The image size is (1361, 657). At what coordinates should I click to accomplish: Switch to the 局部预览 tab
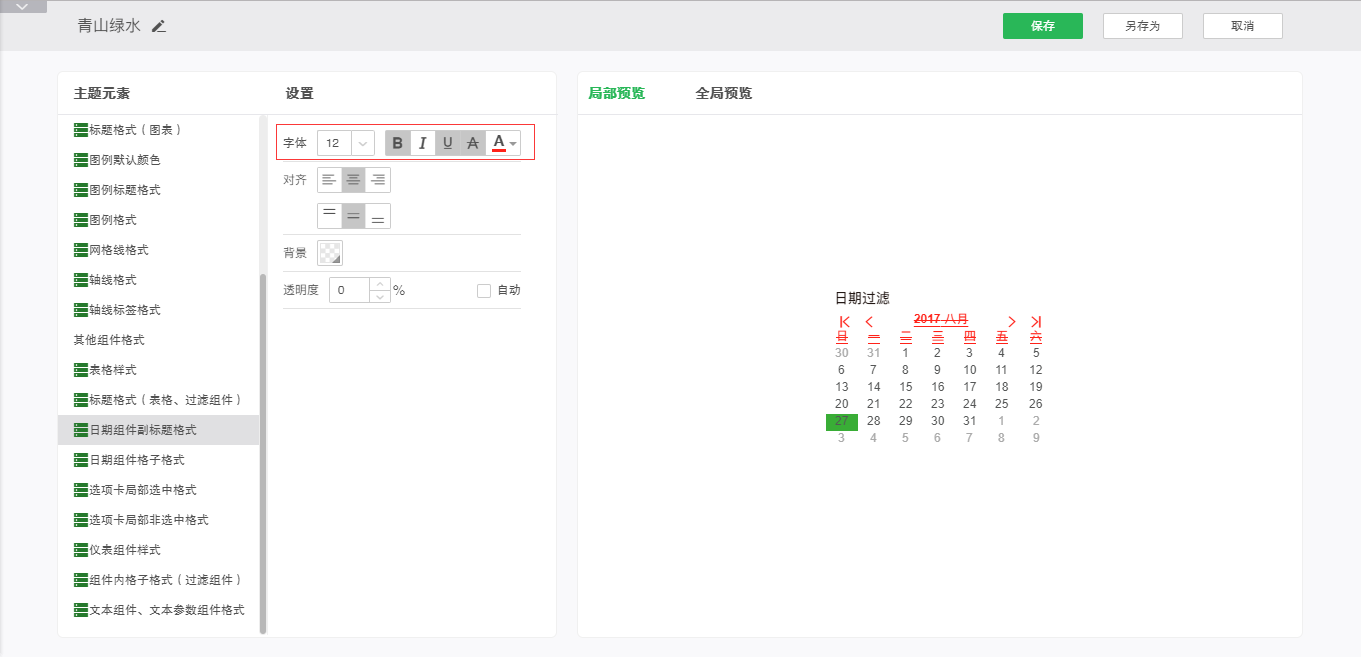click(616, 94)
